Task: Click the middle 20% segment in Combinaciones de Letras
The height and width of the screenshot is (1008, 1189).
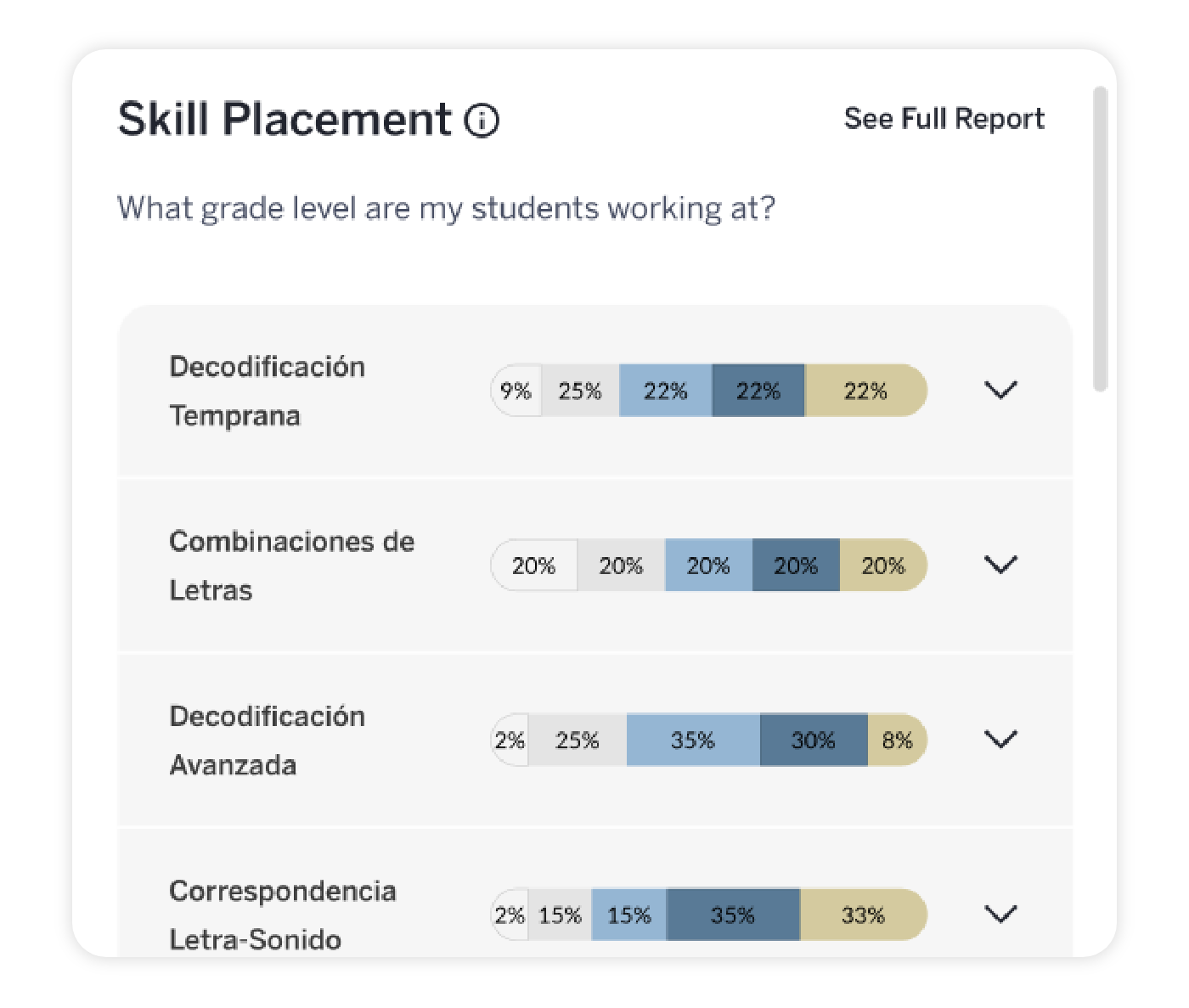Action: click(x=709, y=565)
